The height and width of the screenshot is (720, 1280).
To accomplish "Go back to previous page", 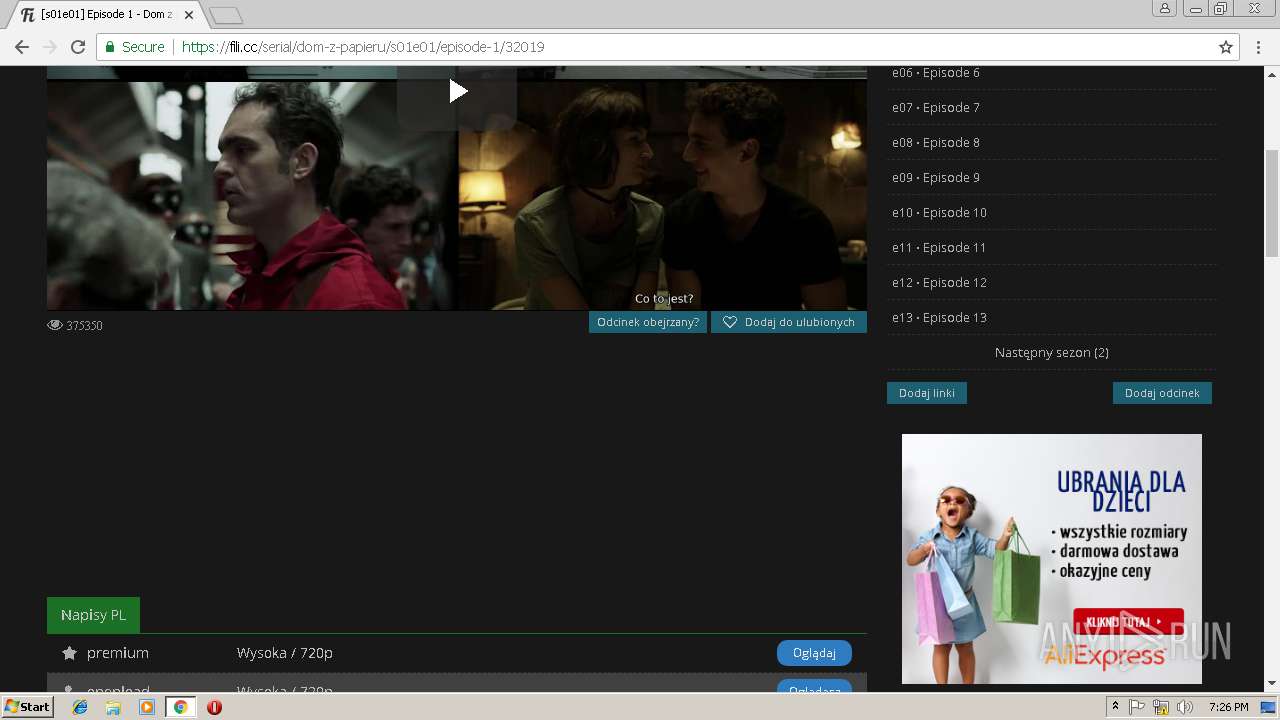I will 22,47.
